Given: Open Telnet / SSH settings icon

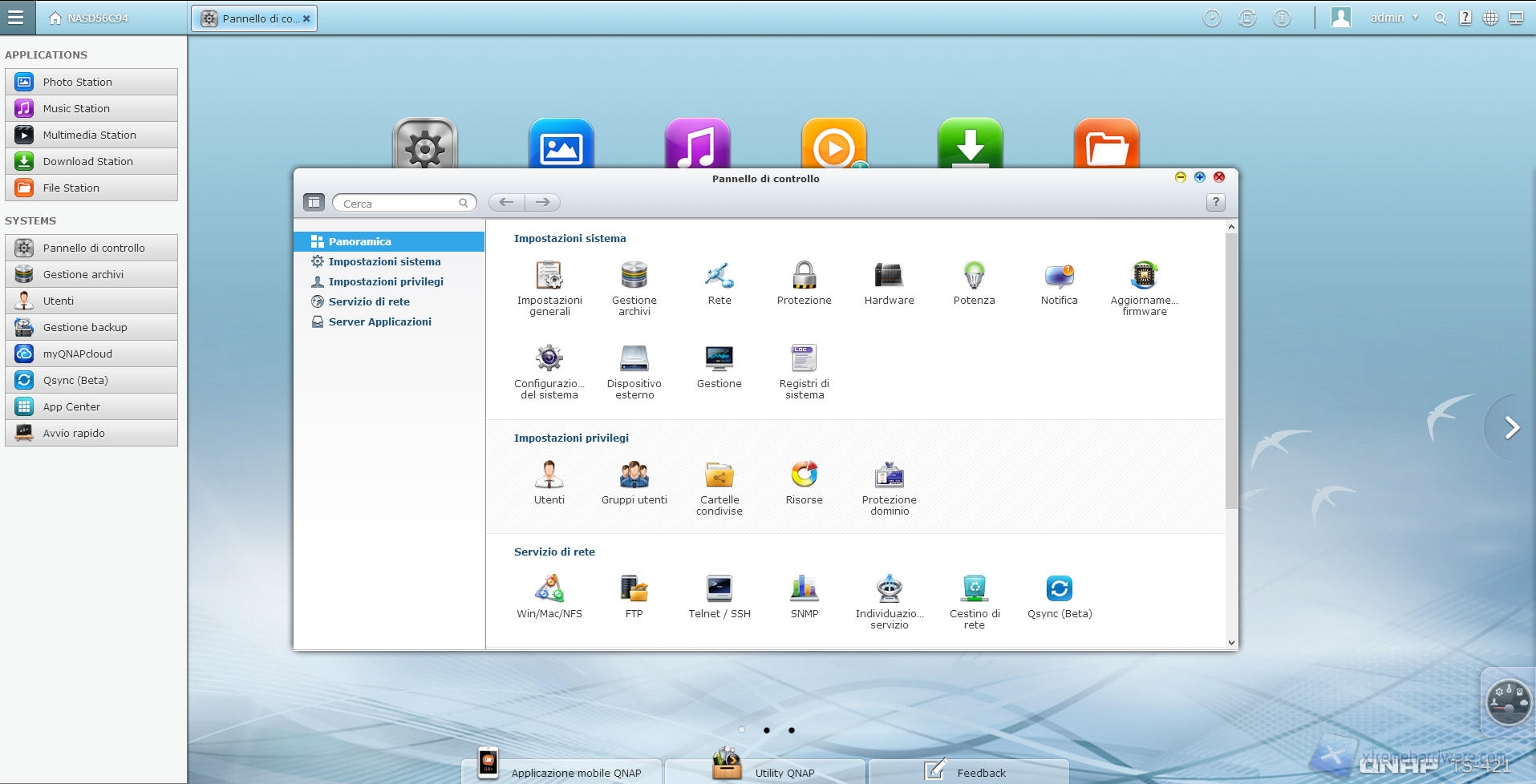Looking at the screenshot, I should coord(719,590).
